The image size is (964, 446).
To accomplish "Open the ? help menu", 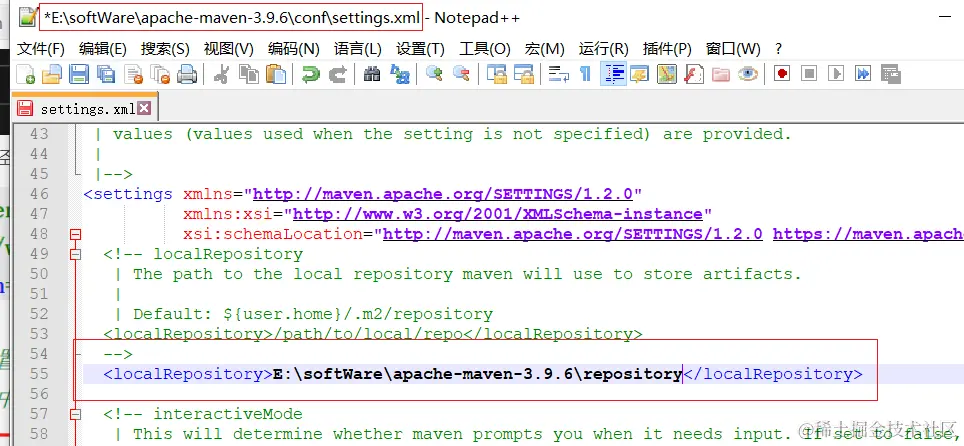I will click(778, 49).
